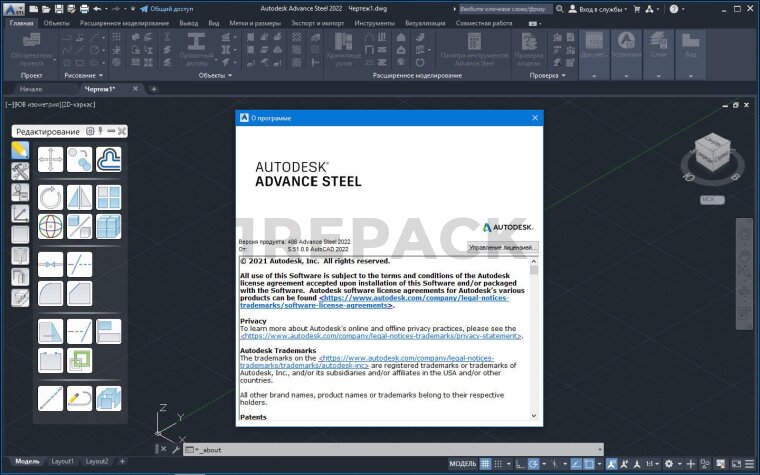Click the Управление лицензией button
760x475 pixels.
tap(503, 246)
